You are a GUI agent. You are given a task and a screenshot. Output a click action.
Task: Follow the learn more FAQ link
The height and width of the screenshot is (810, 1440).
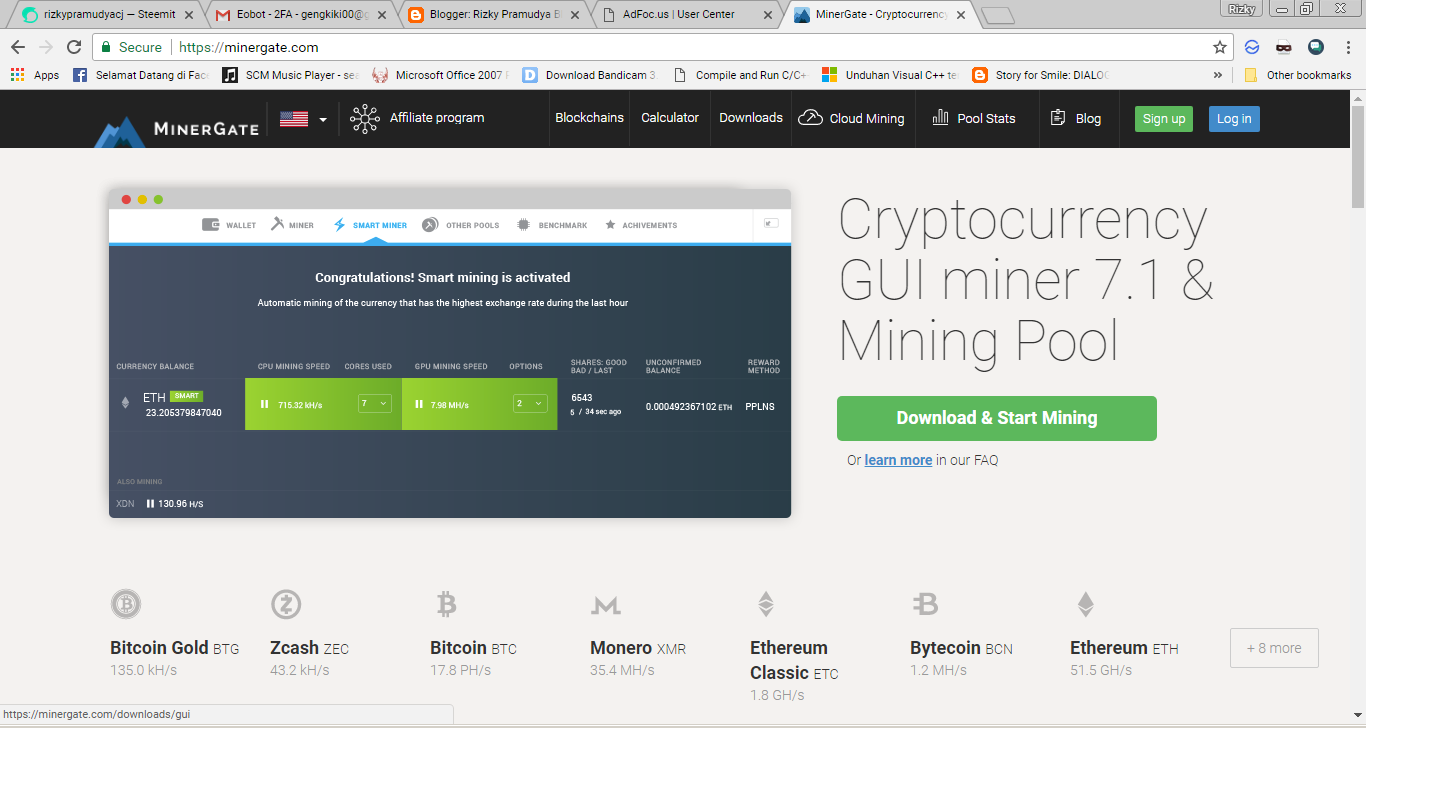click(x=898, y=460)
